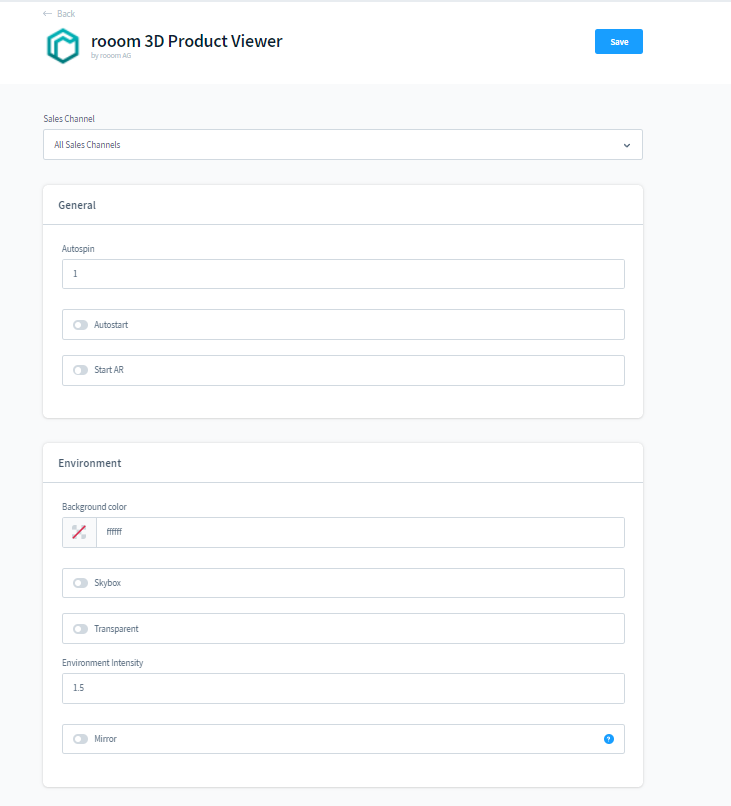Image resolution: width=731 pixels, height=806 pixels.
Task: Save the plugin configuration
Action: 618,42
